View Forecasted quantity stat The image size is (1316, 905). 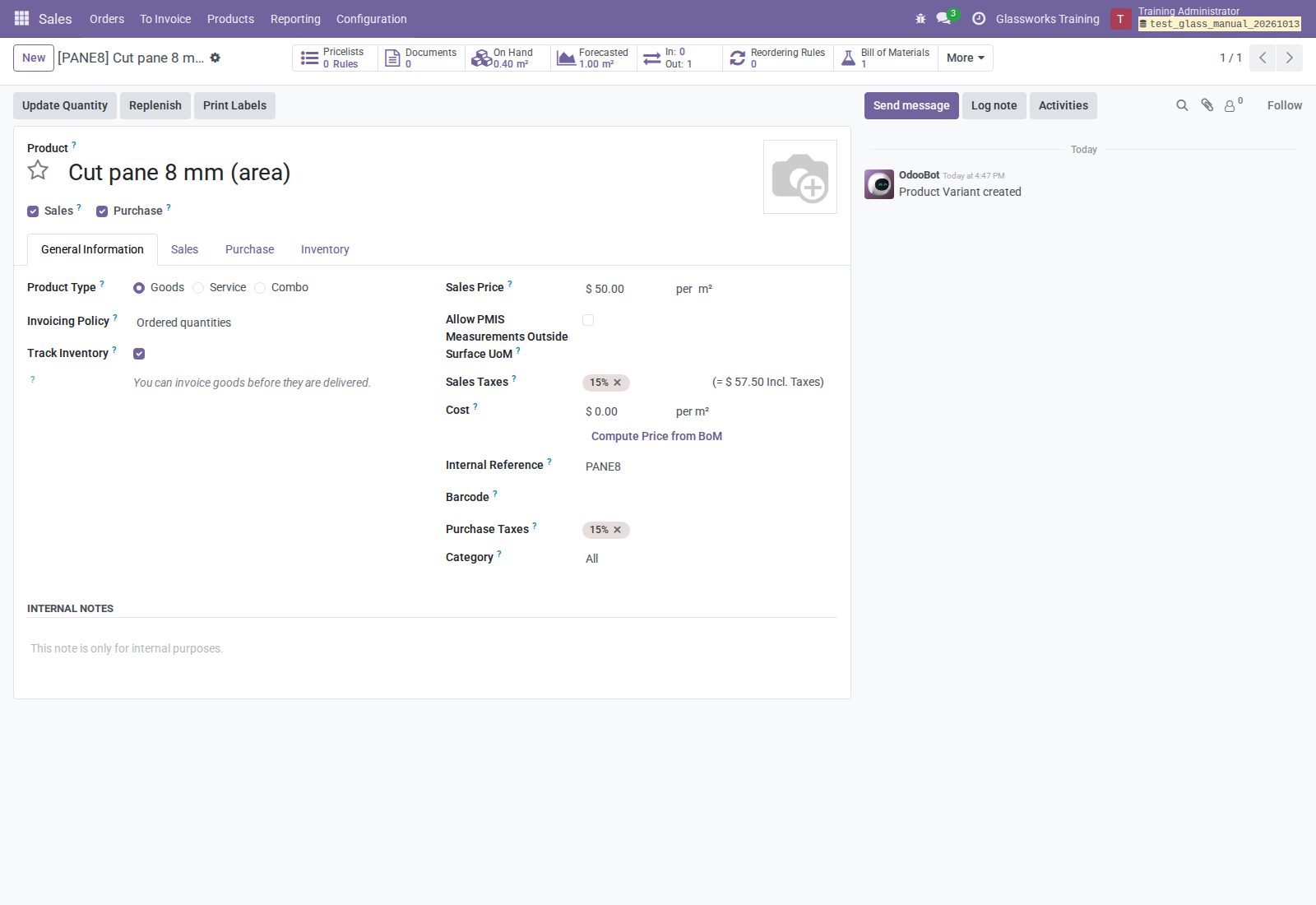click(594, 58)
